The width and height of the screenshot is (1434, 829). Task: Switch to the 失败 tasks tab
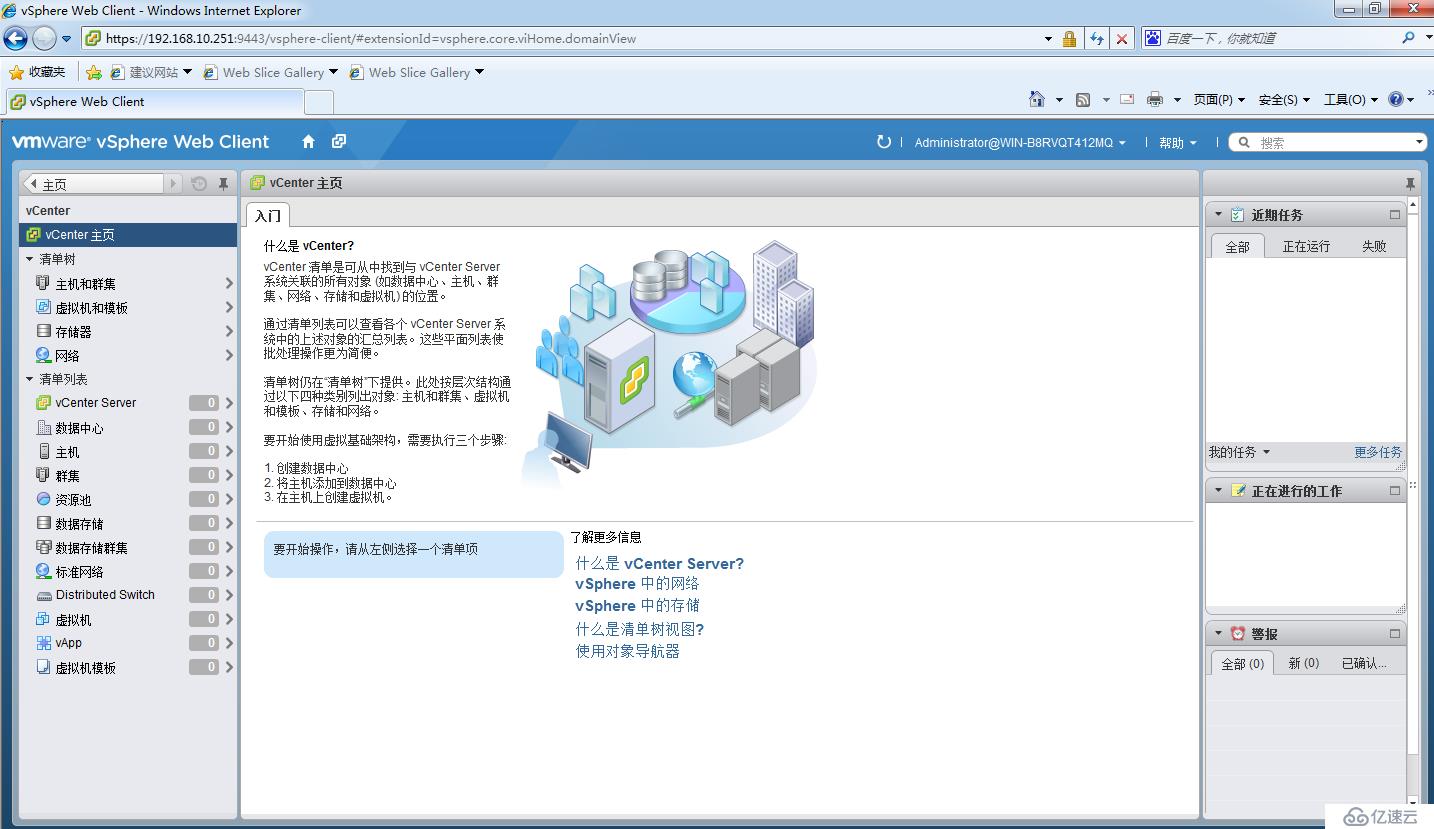pyautogui.click(x=1374, y=246)
